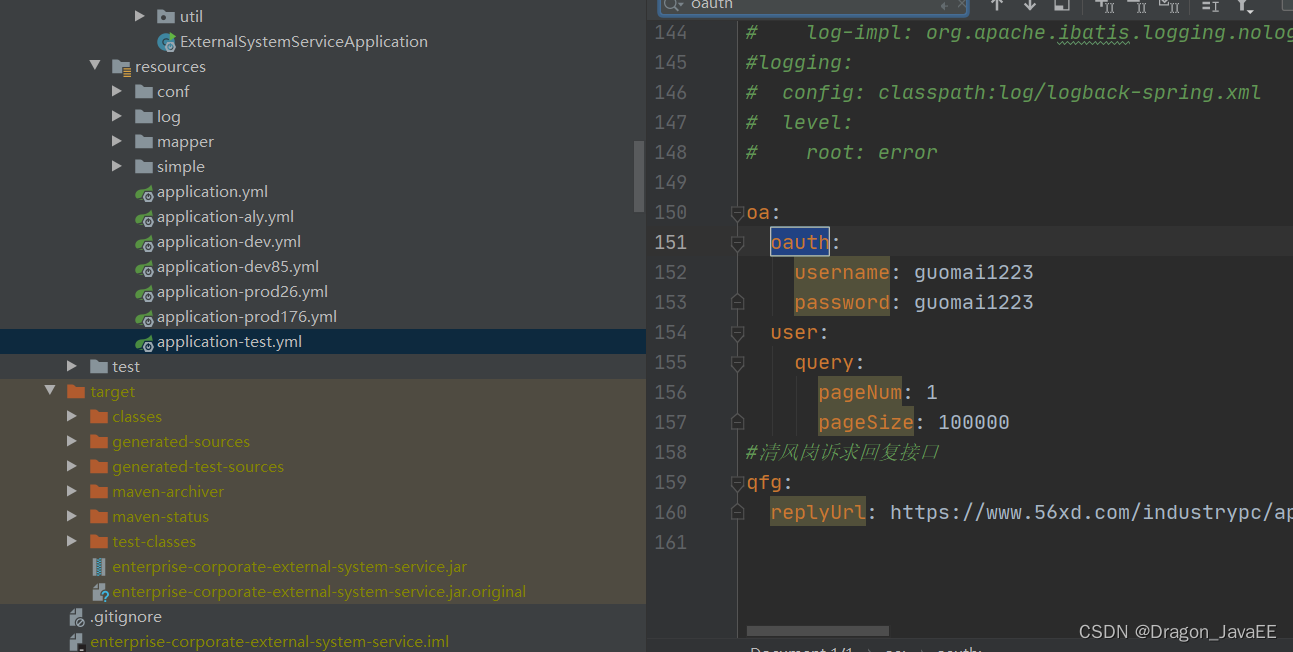Image resolution: width=1293 pixels, height=652 pixels.
Task: Click line number 150 in the gutter
Action: click(671, 212)
